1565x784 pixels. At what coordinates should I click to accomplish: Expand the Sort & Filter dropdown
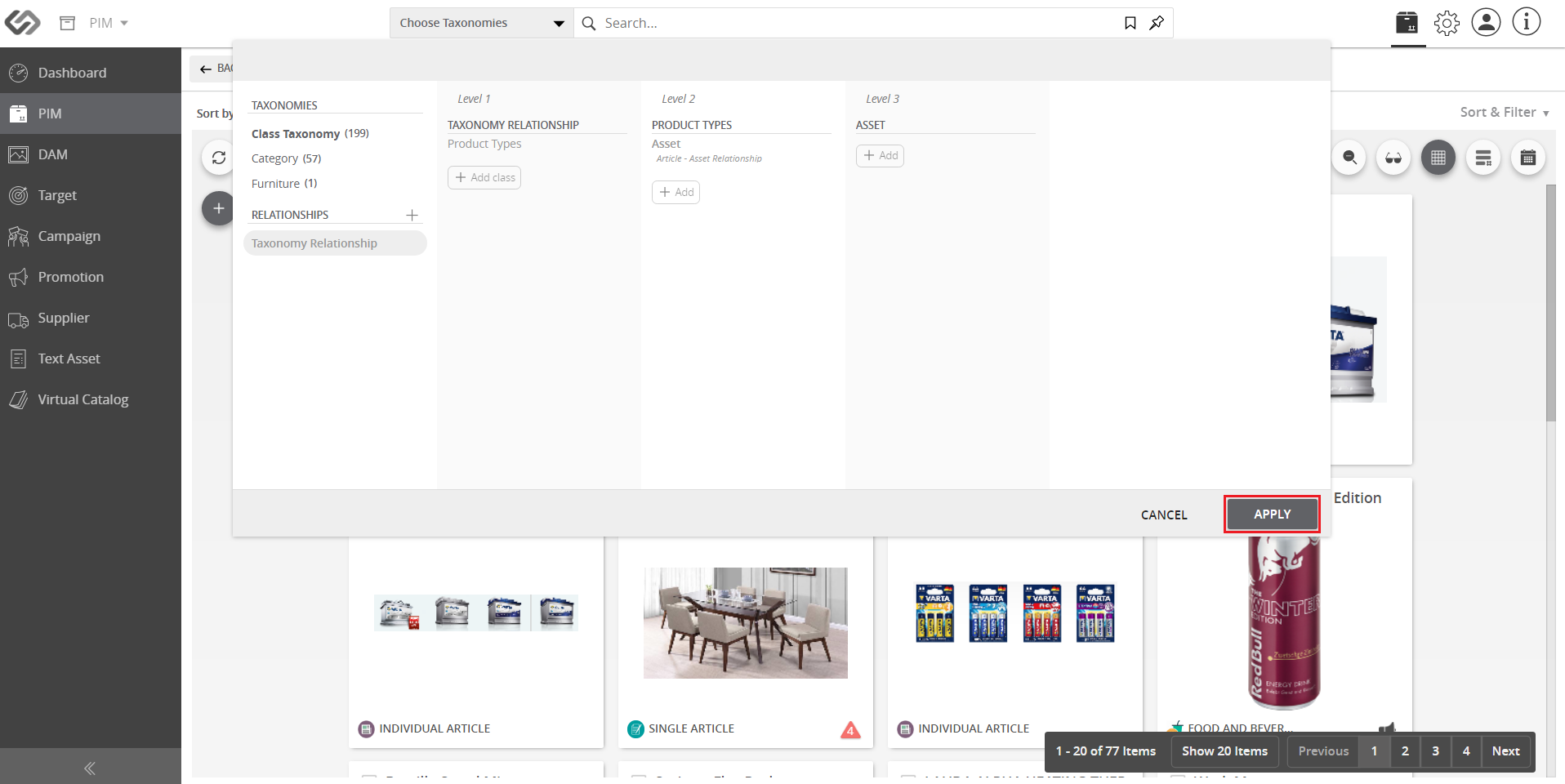tap(1505, 113)
